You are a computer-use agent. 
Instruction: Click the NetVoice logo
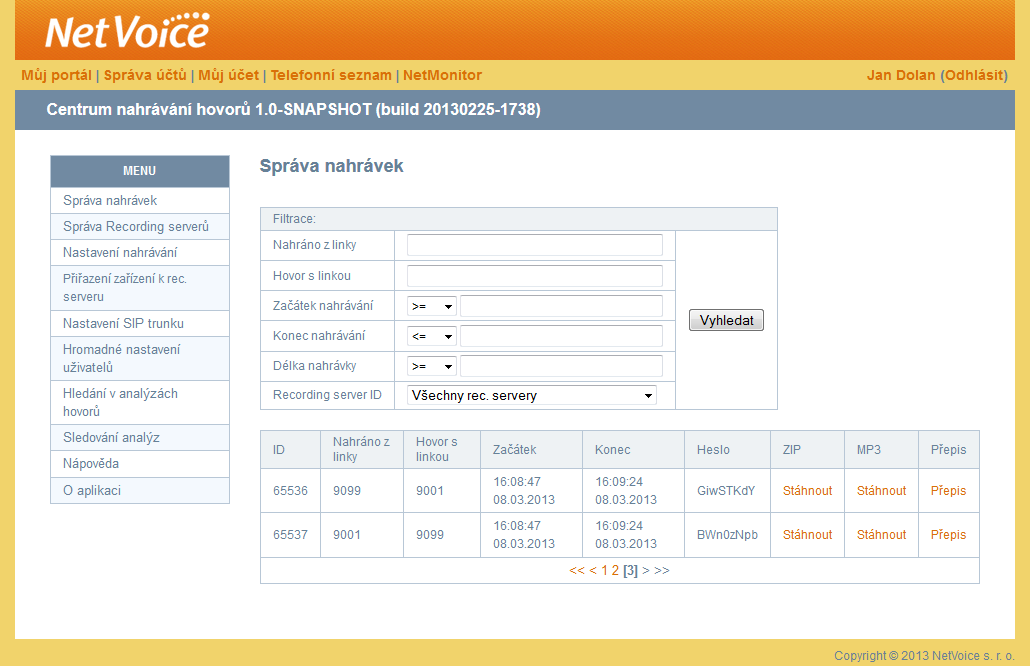click(x=127, y=31)
